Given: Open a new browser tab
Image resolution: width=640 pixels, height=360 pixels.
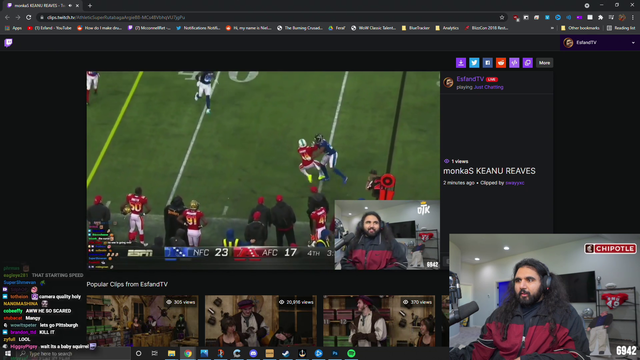Looking at the screenshot, I should tap(90, 6).
